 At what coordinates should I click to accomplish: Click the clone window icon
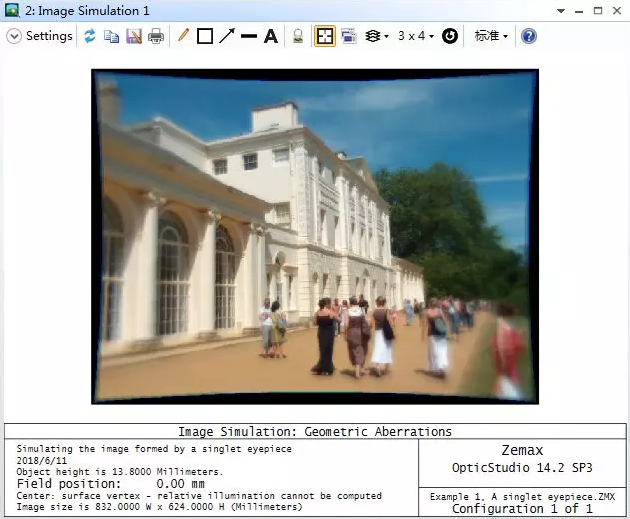click(349, 36)
